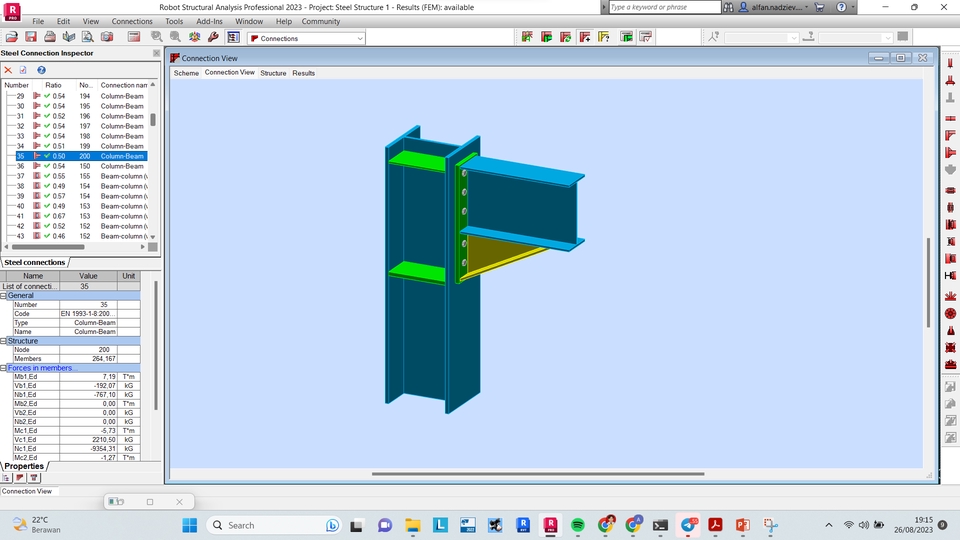Click the Print icon in the toolbar

(x=50, y=37)
